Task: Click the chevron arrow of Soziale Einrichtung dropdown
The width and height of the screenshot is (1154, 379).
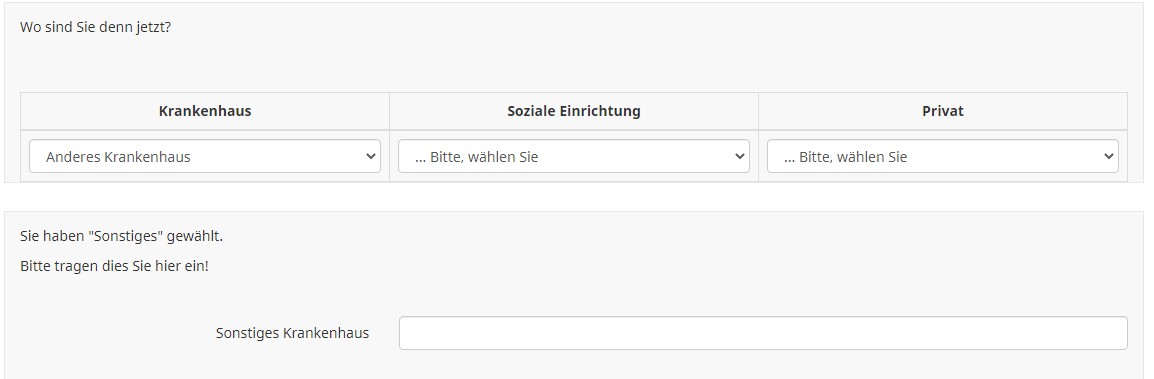Action: click(x=739, y=157)
